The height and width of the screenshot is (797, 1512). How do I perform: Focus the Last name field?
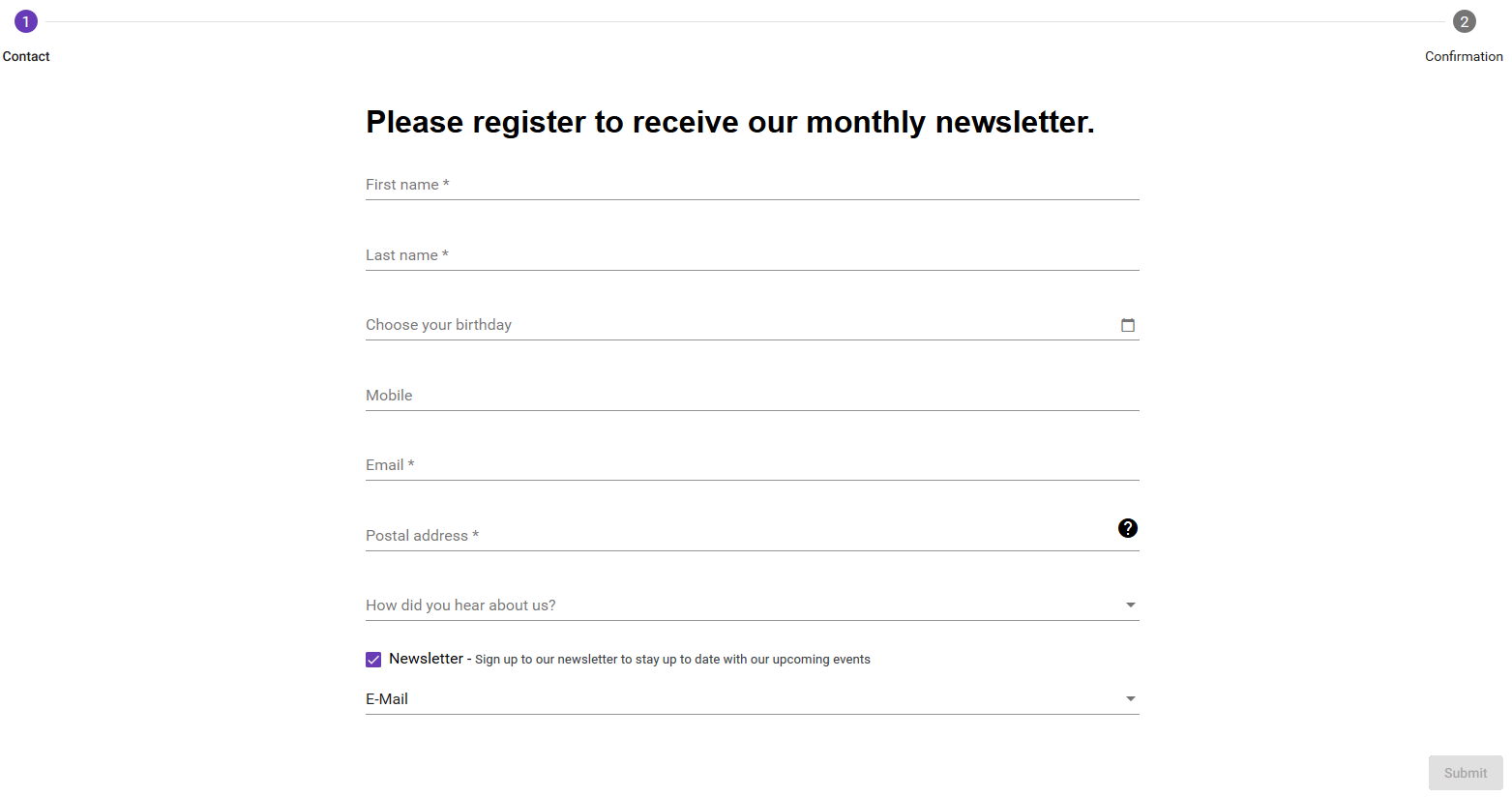752,255
